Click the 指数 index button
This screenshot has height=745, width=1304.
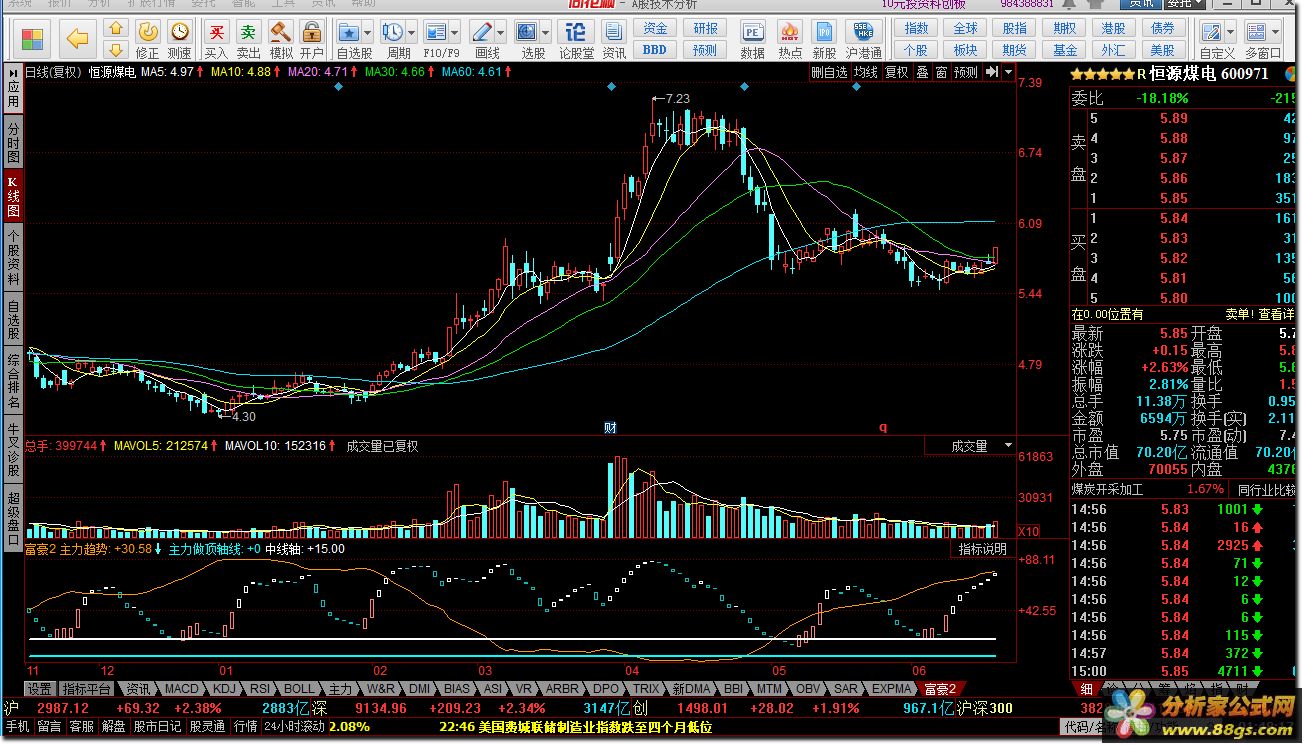point(916,28)
